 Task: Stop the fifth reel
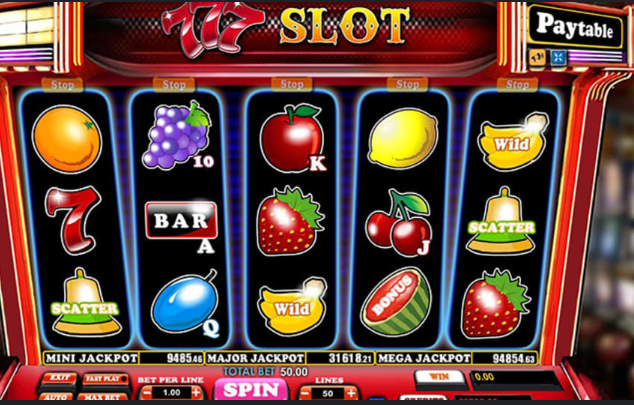[x=517, y=85]
